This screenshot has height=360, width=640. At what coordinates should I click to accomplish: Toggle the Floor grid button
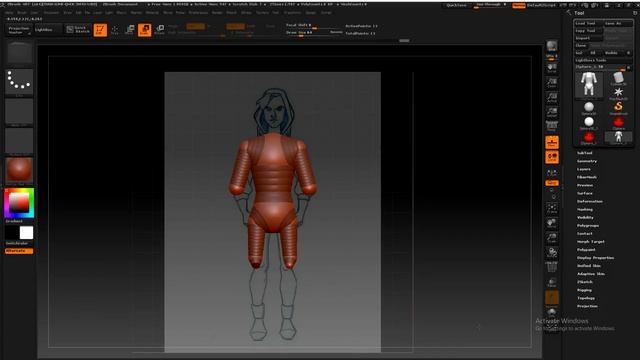point(552,142)
